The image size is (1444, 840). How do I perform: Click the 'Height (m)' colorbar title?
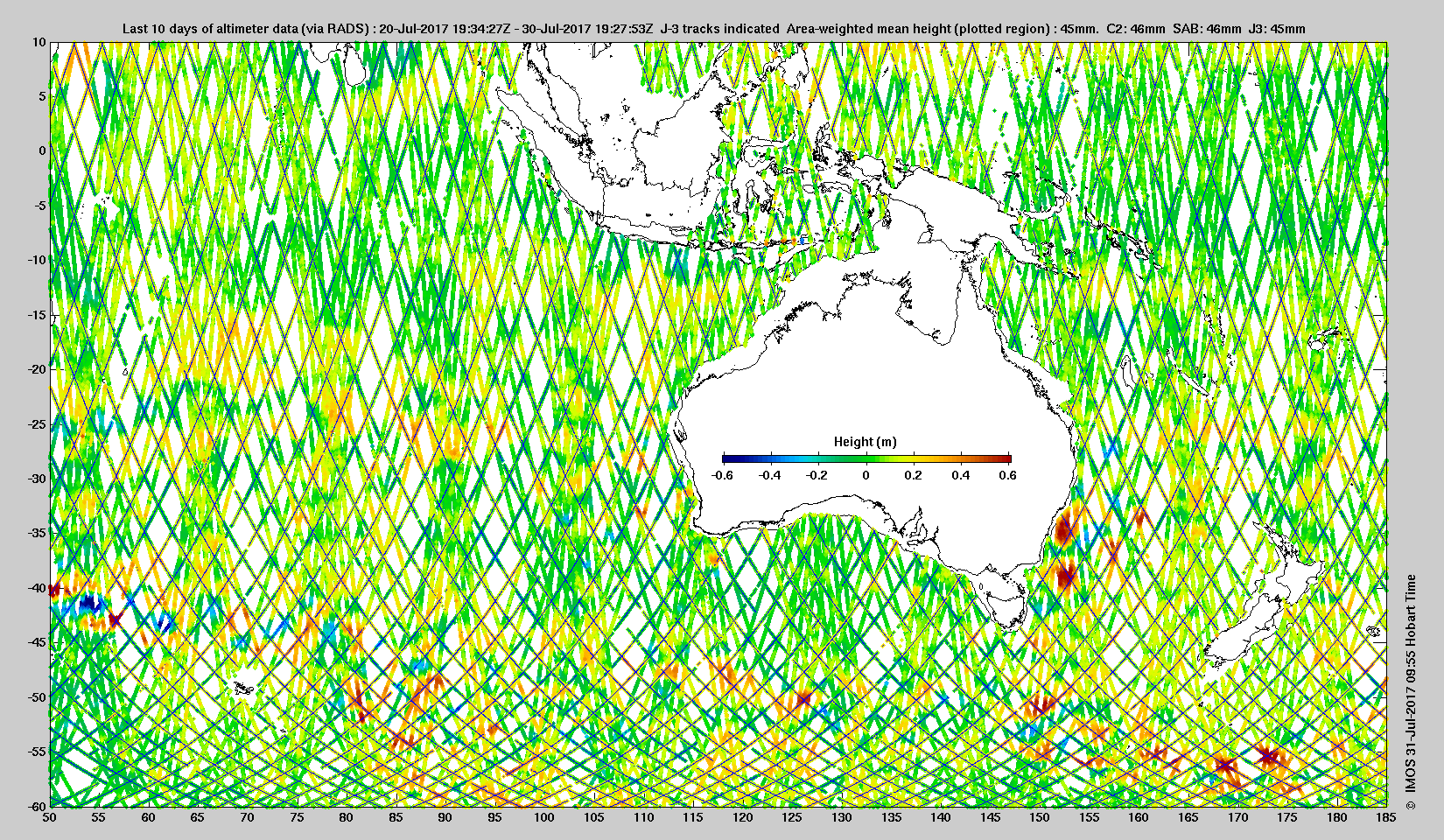[x=865, y=442]
